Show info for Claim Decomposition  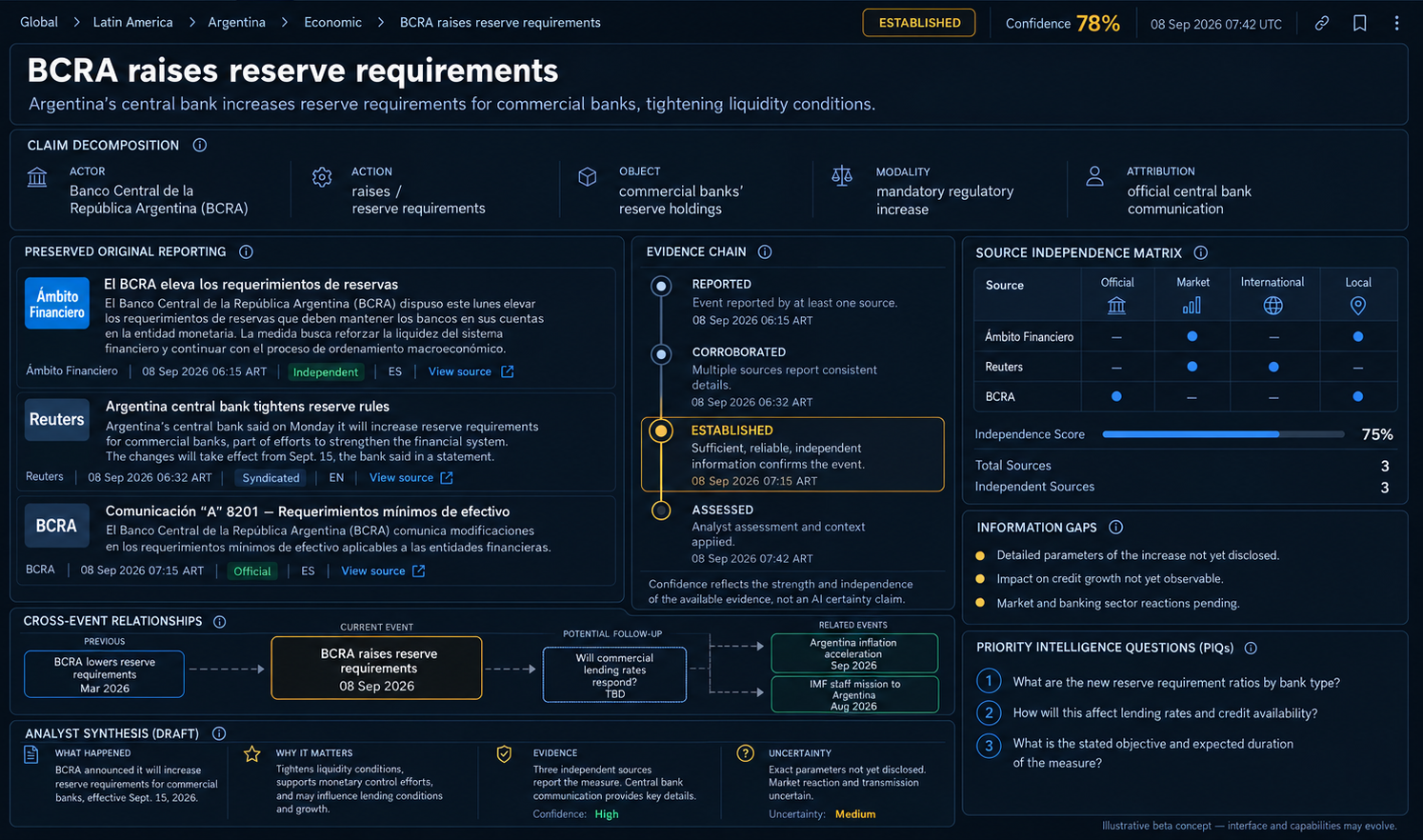[x=200, y=146]
